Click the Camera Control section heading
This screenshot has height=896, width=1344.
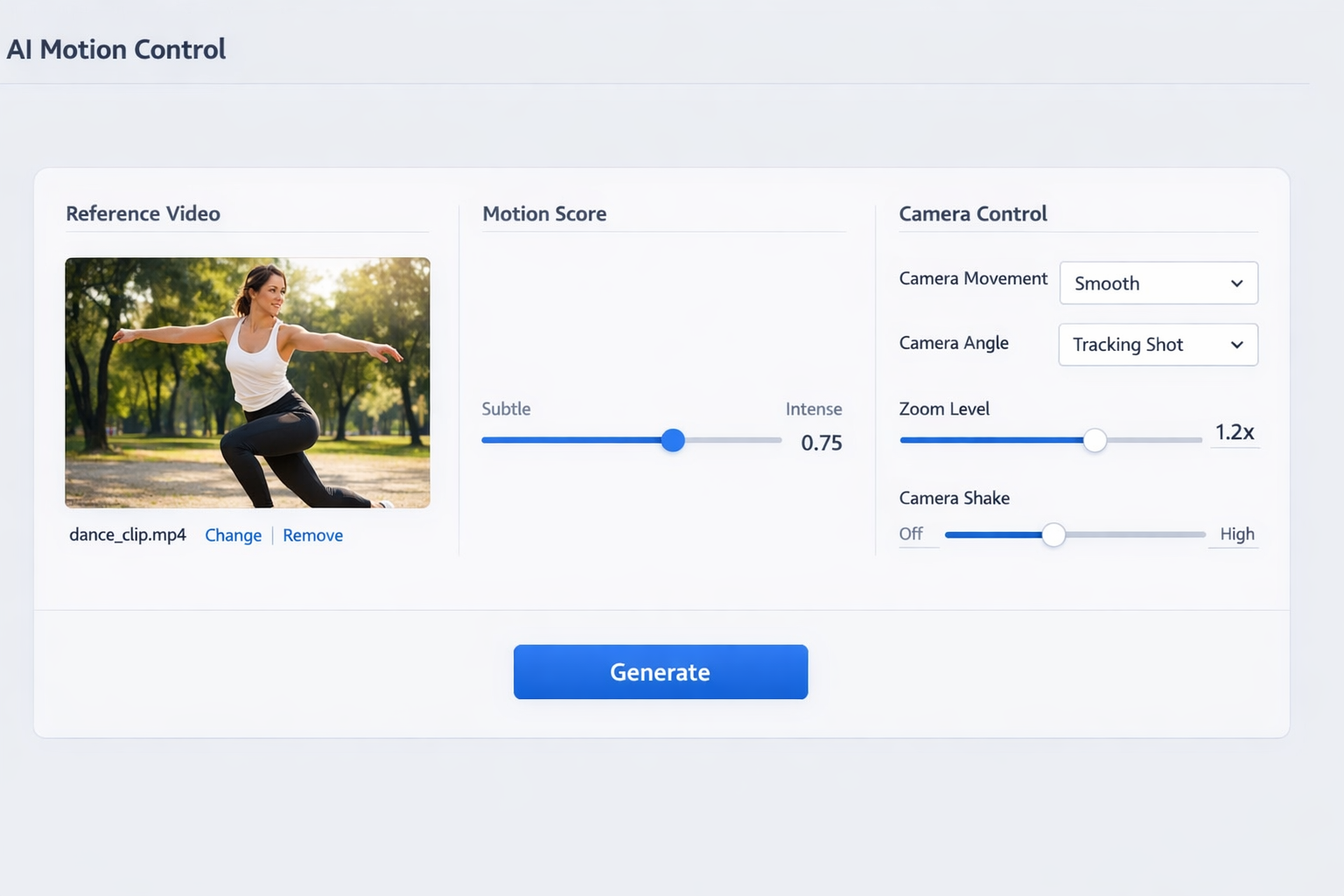(972, 213)
